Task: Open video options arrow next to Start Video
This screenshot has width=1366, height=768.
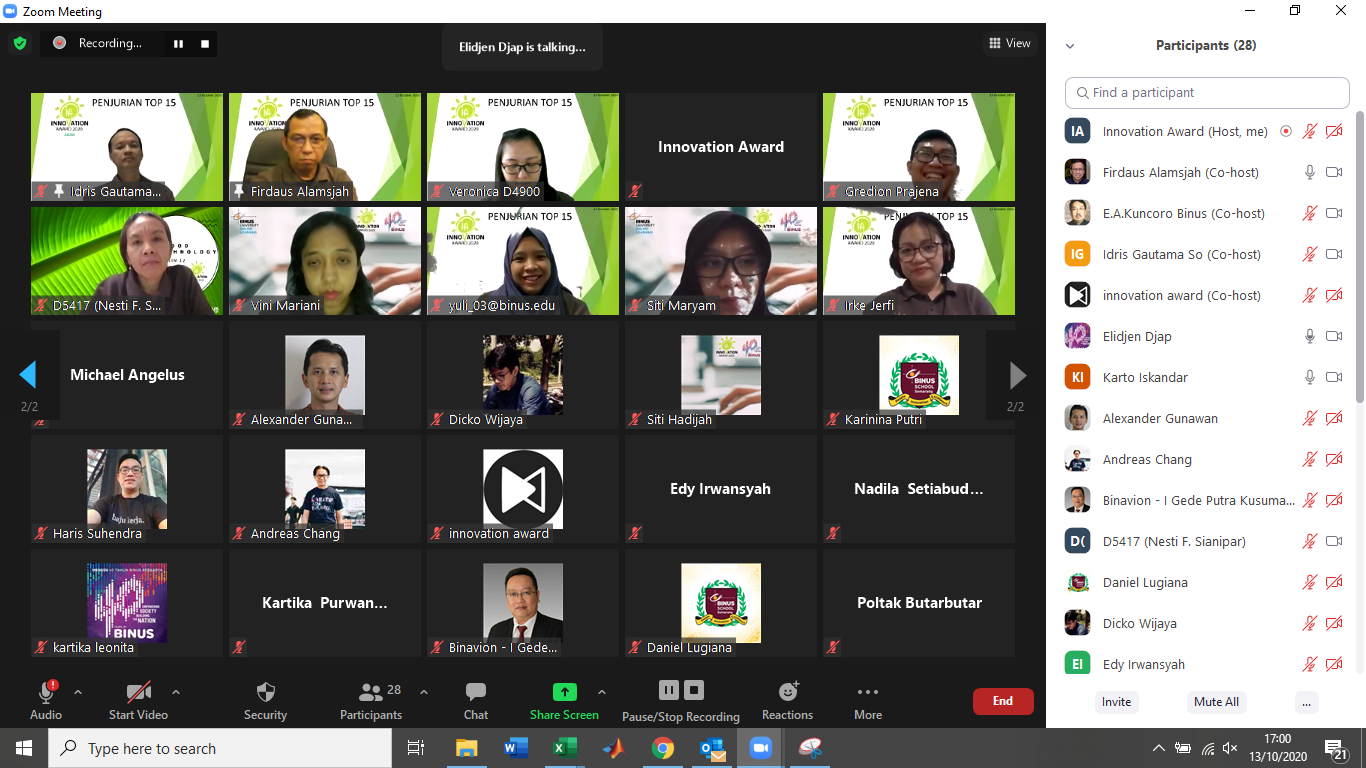Action: 176,692
